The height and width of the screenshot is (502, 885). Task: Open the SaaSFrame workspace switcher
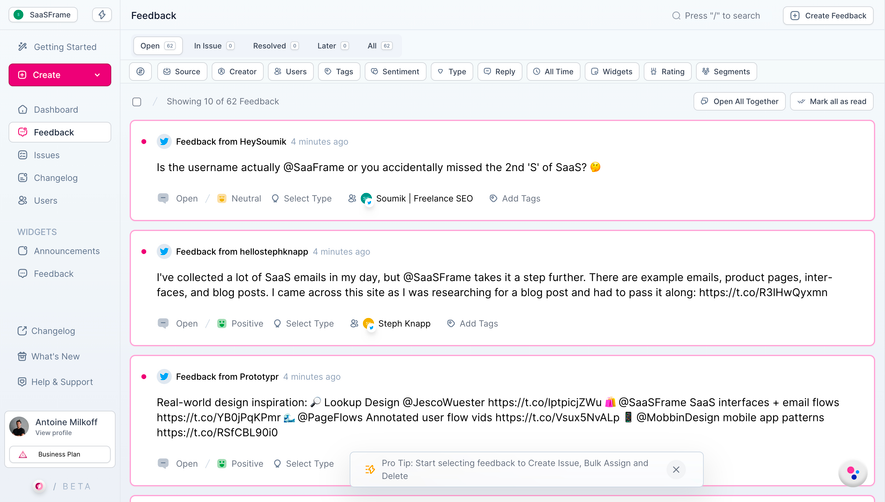click(x=43, y=15)
